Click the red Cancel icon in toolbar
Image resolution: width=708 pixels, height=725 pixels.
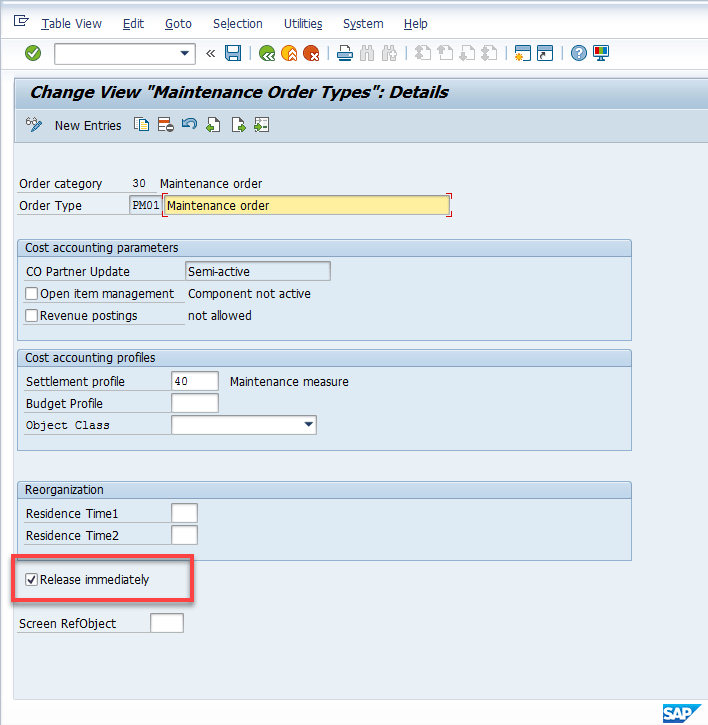coord(311,53)
